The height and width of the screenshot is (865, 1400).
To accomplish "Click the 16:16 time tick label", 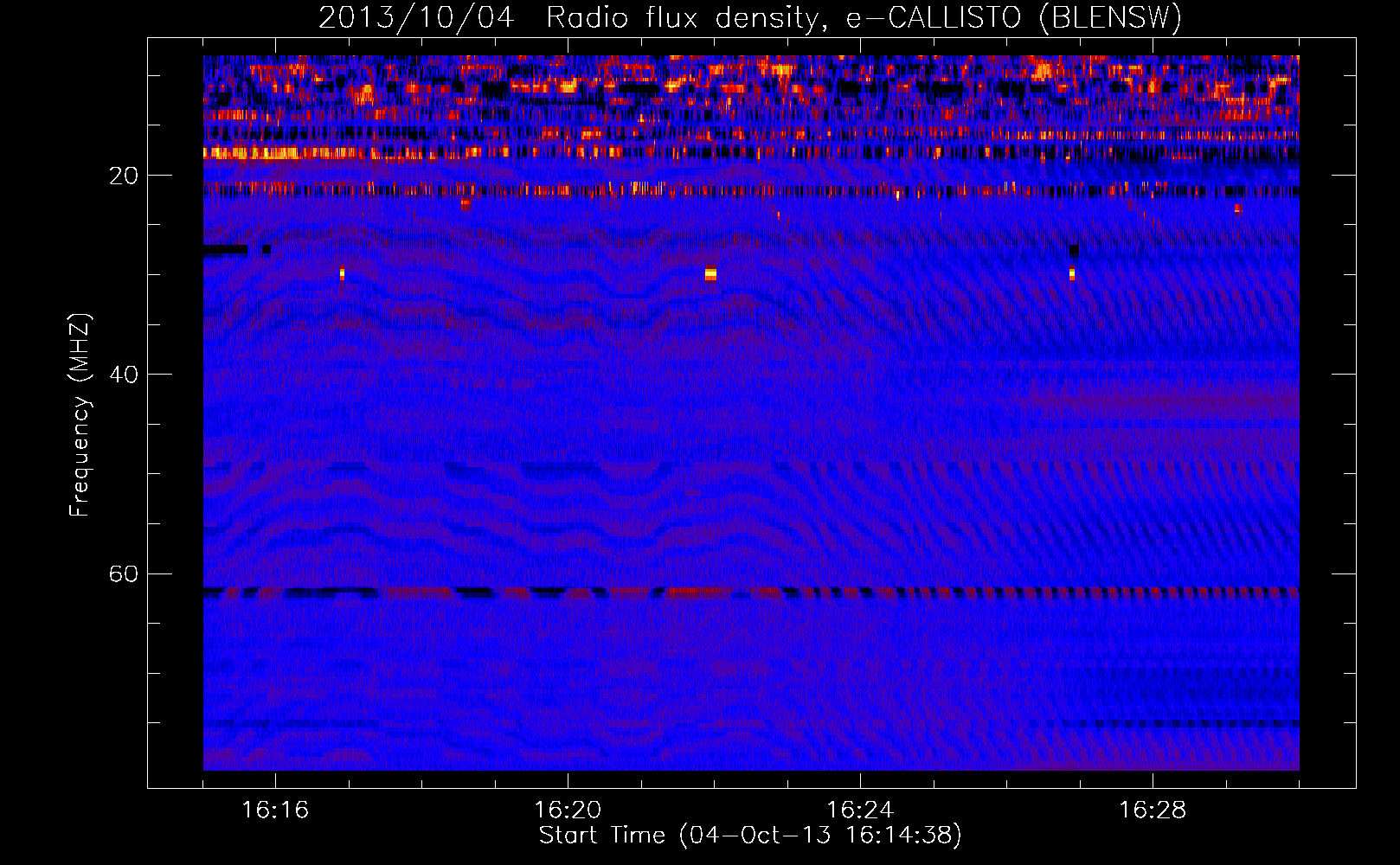I will point(275,811).
